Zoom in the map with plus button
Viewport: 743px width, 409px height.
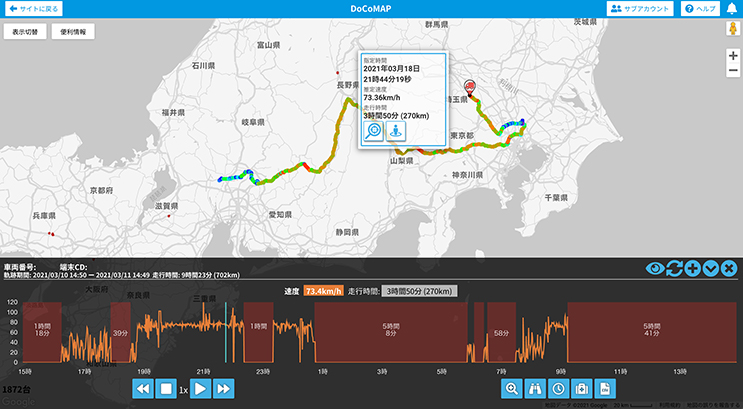(732, 56)
